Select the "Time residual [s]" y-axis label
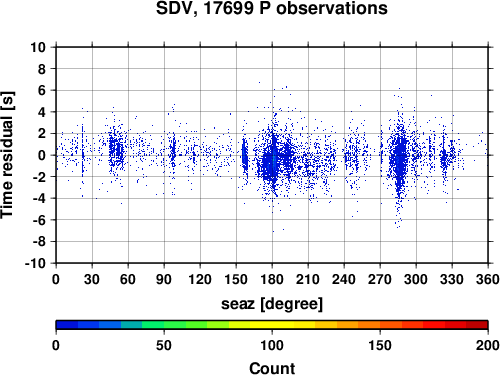The width and height of the screenshot is (500, 375). (x=7, y=155)
